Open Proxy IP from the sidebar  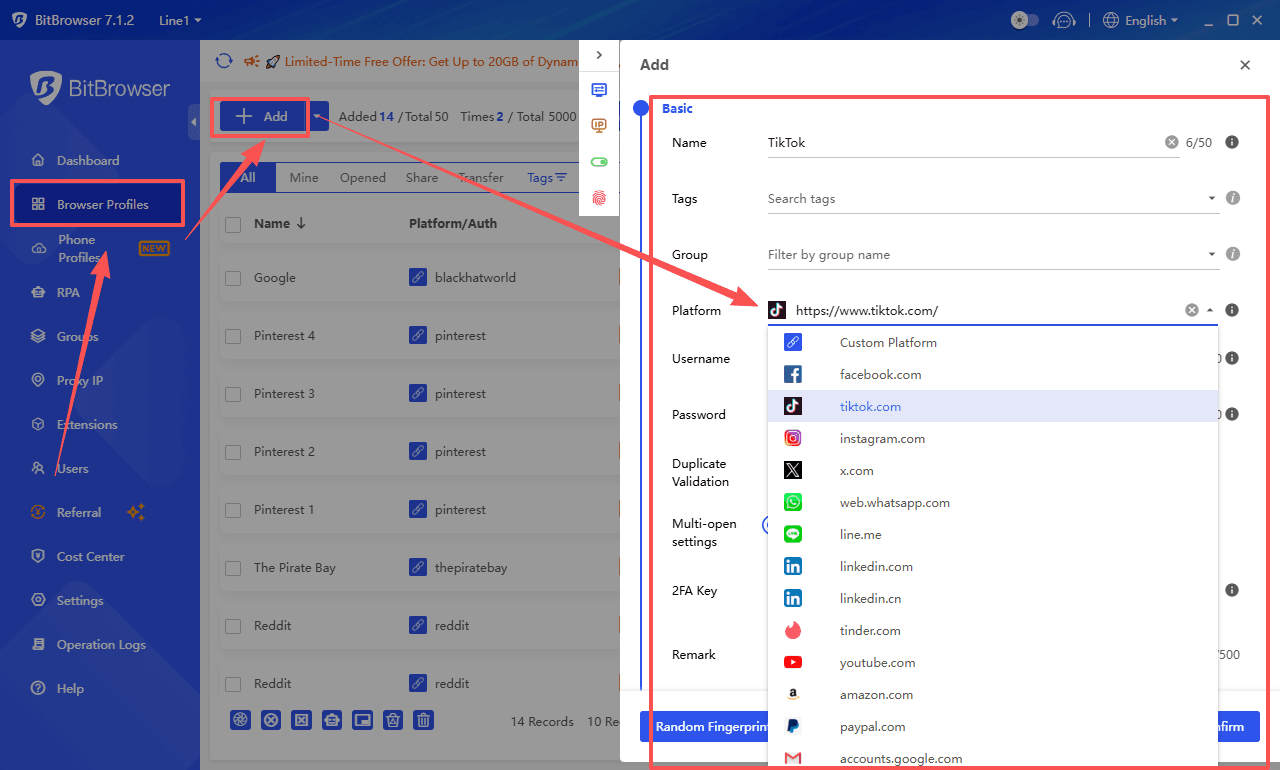pos(83,380)
